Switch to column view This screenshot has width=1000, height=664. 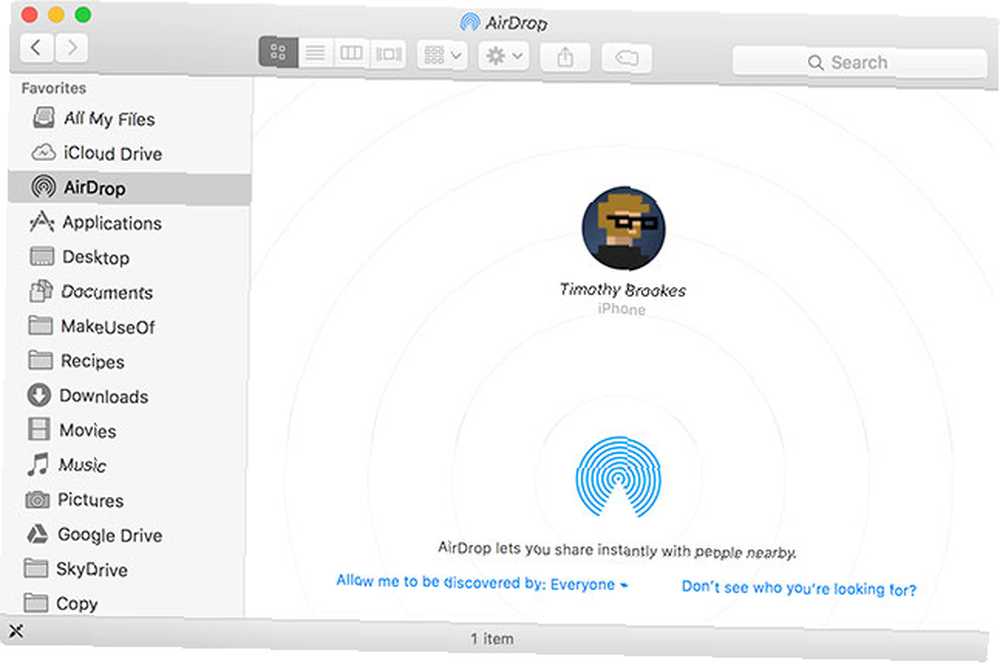(351, 53)
